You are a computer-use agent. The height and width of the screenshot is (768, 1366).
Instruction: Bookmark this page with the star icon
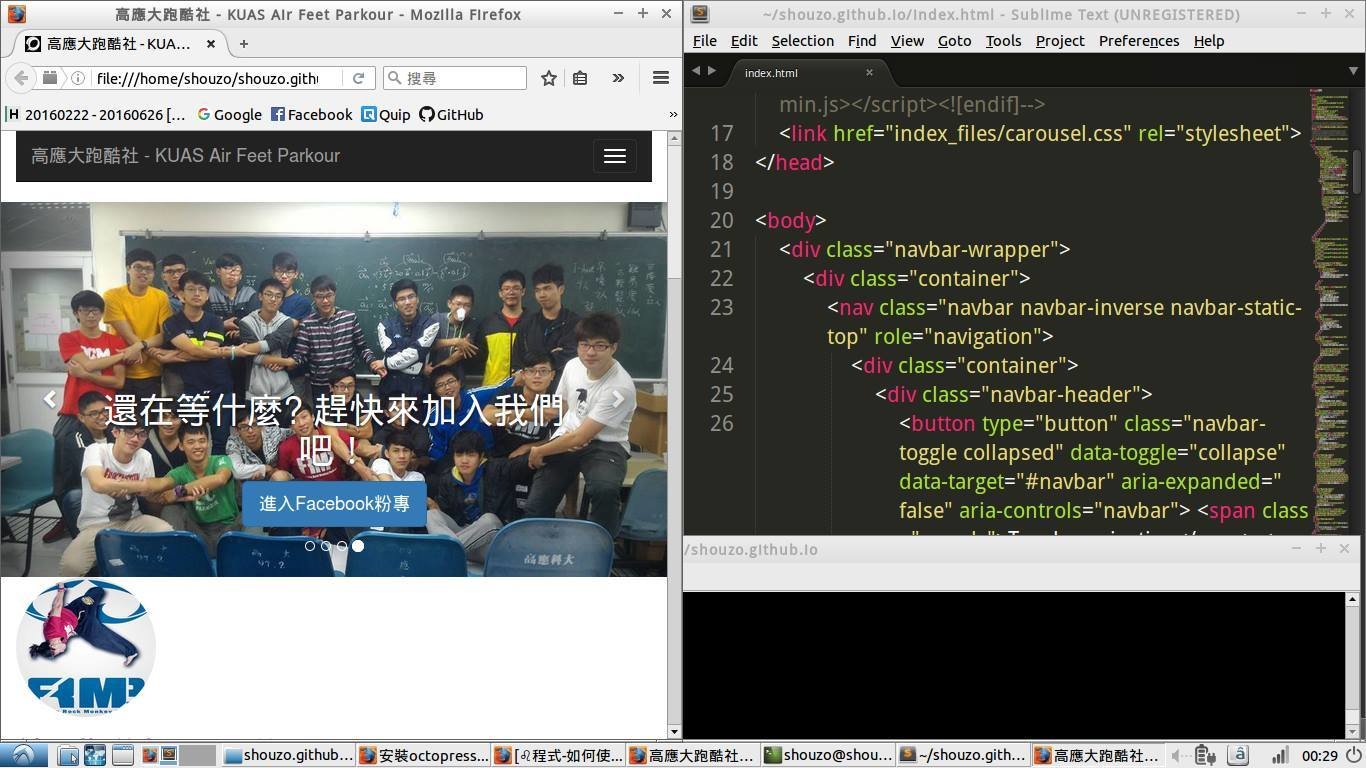548,78
